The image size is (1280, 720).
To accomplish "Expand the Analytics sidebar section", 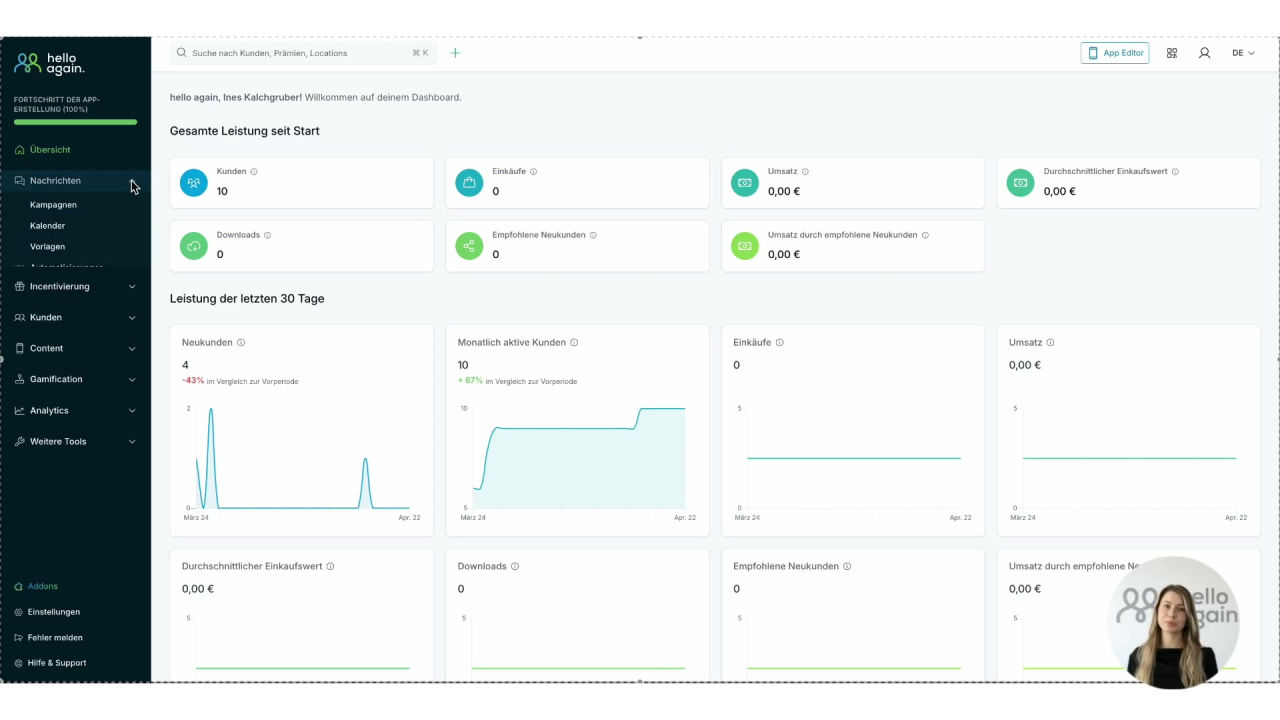I will 76,411.
